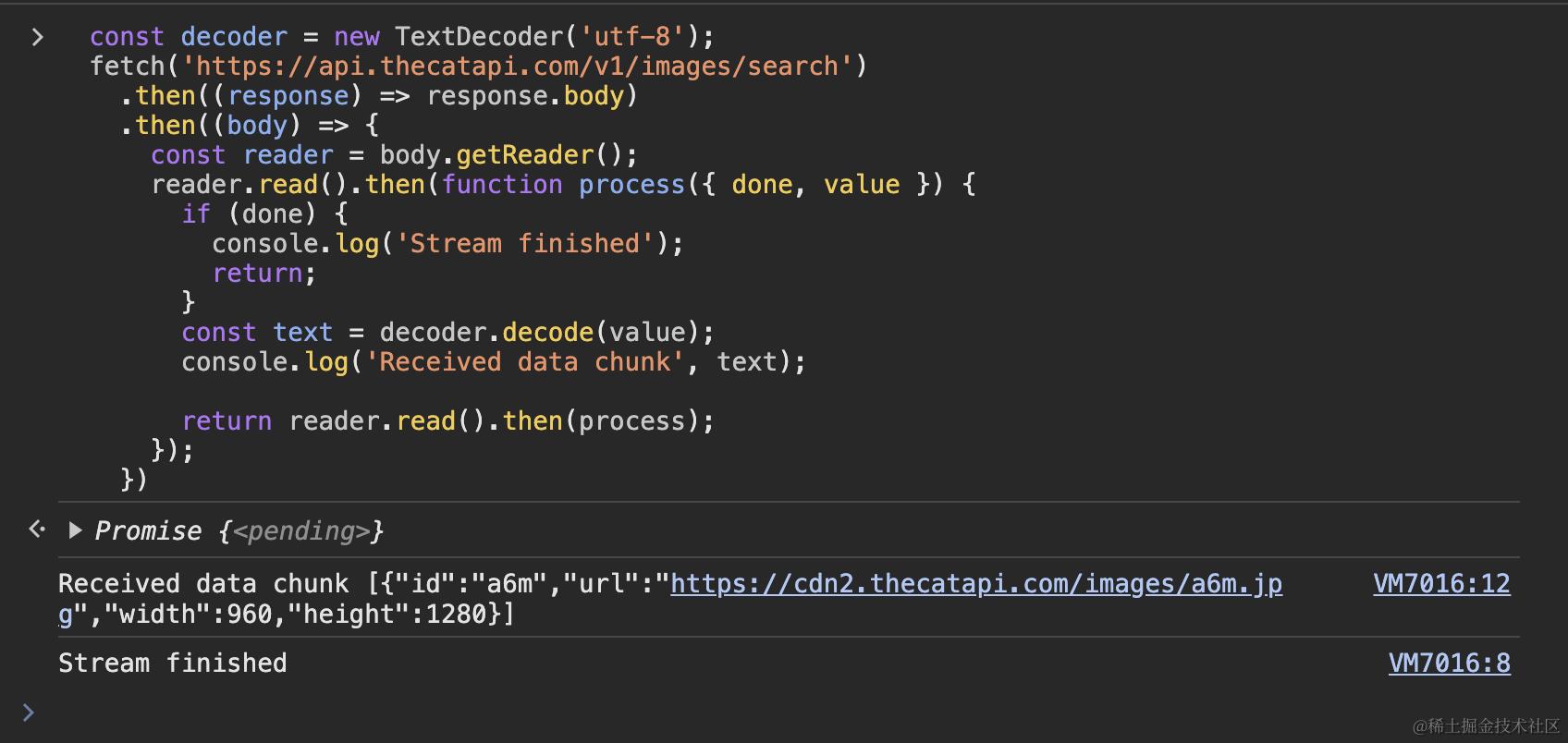Click the console.log('Stream finished') code line
This screenshot has width=1568, height=743.
447,244
